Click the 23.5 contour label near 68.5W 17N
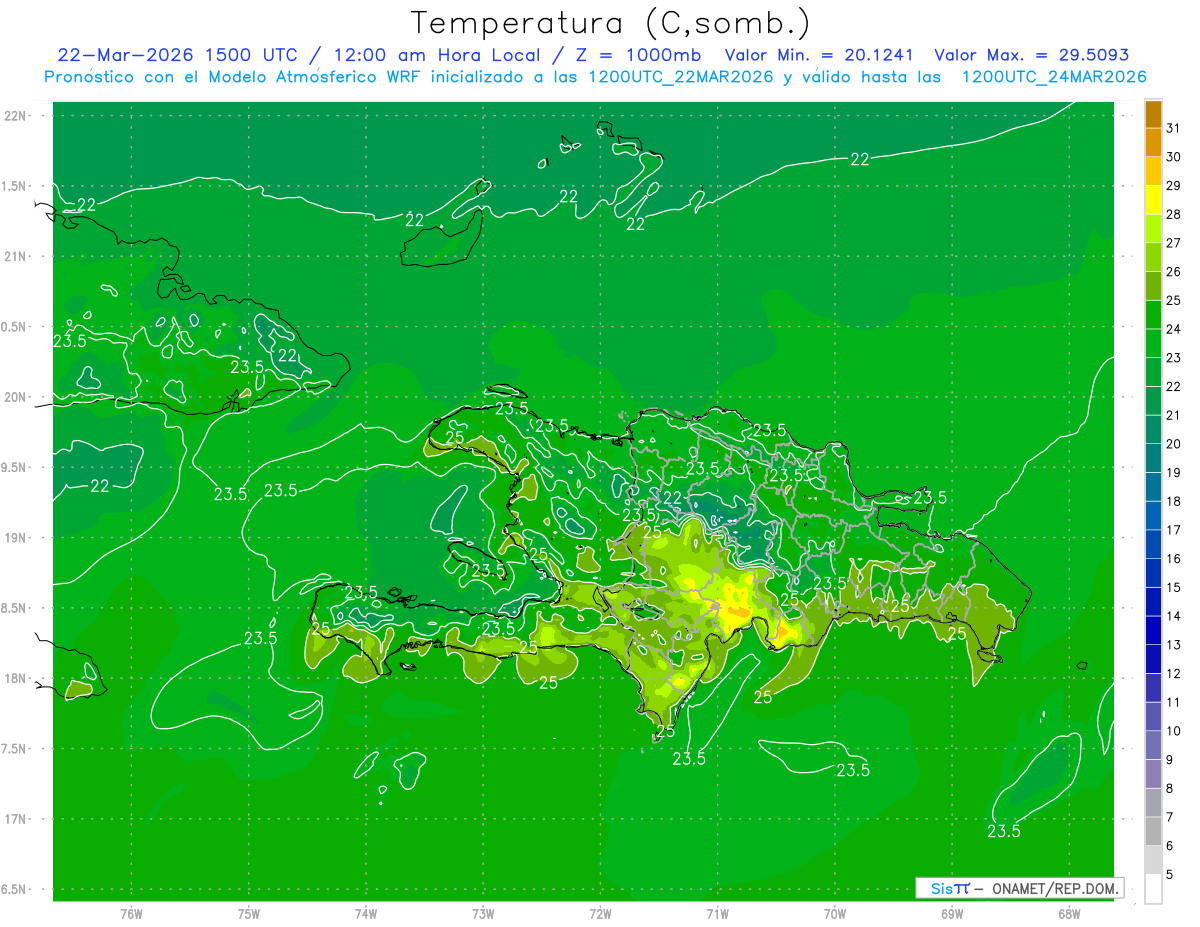1200x927 pixels. (x=1004, y=831)
